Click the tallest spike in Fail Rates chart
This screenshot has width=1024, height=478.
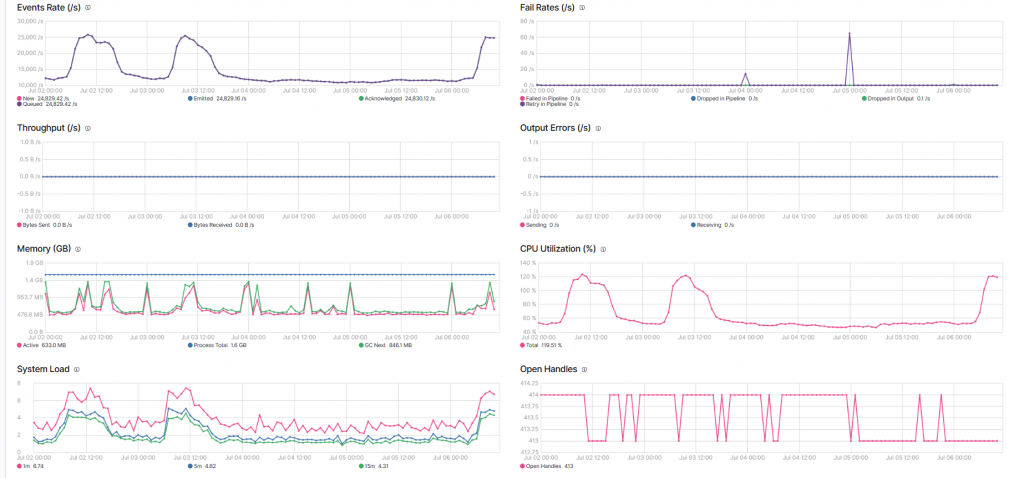pyautogui.click(x=849, y=34)
